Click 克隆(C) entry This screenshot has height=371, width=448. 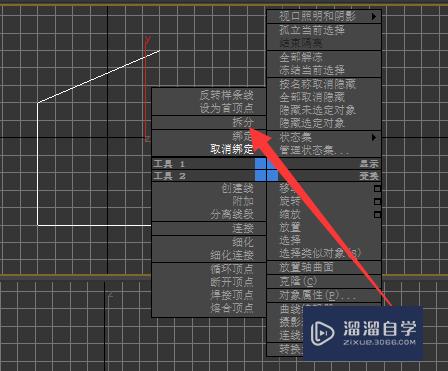coord(298,281)
